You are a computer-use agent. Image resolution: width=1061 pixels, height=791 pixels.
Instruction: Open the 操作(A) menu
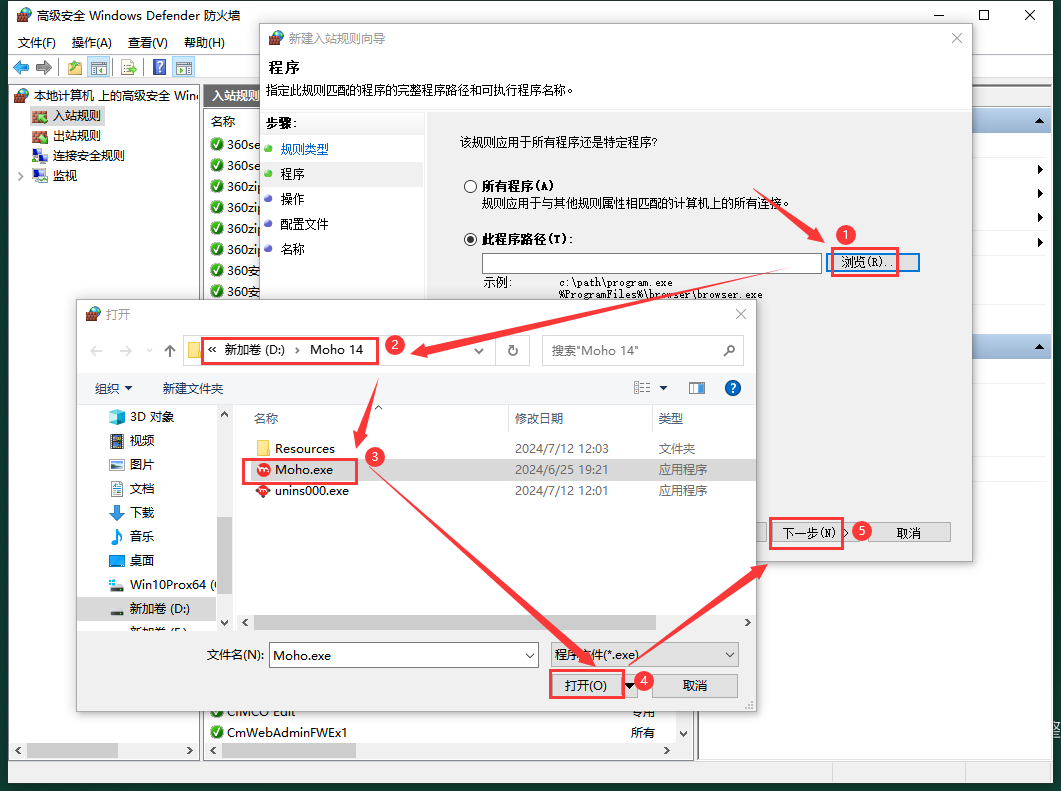(x=91, y=43)
